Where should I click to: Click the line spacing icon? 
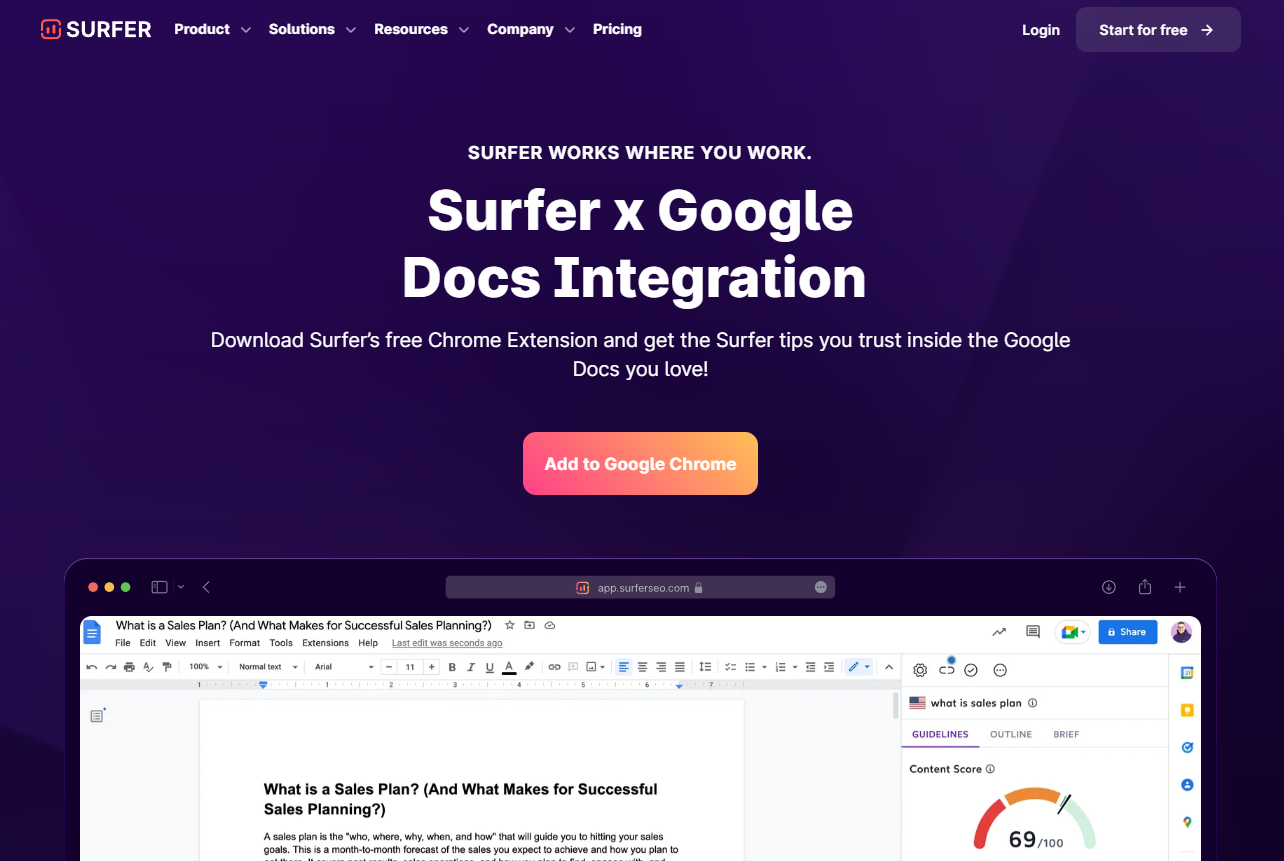click(705, 667)
